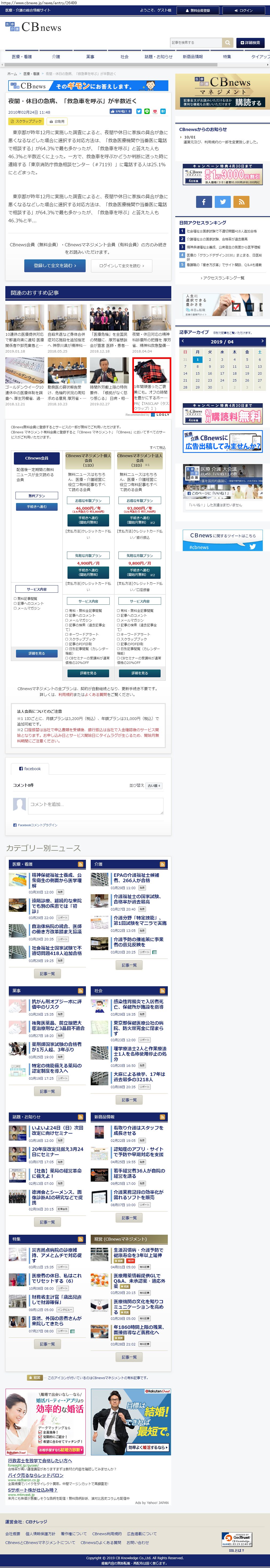The height and width of the screenshot is (1568, 270).
Task: Open the 介護 navigation tab
Action: (57, 57)
